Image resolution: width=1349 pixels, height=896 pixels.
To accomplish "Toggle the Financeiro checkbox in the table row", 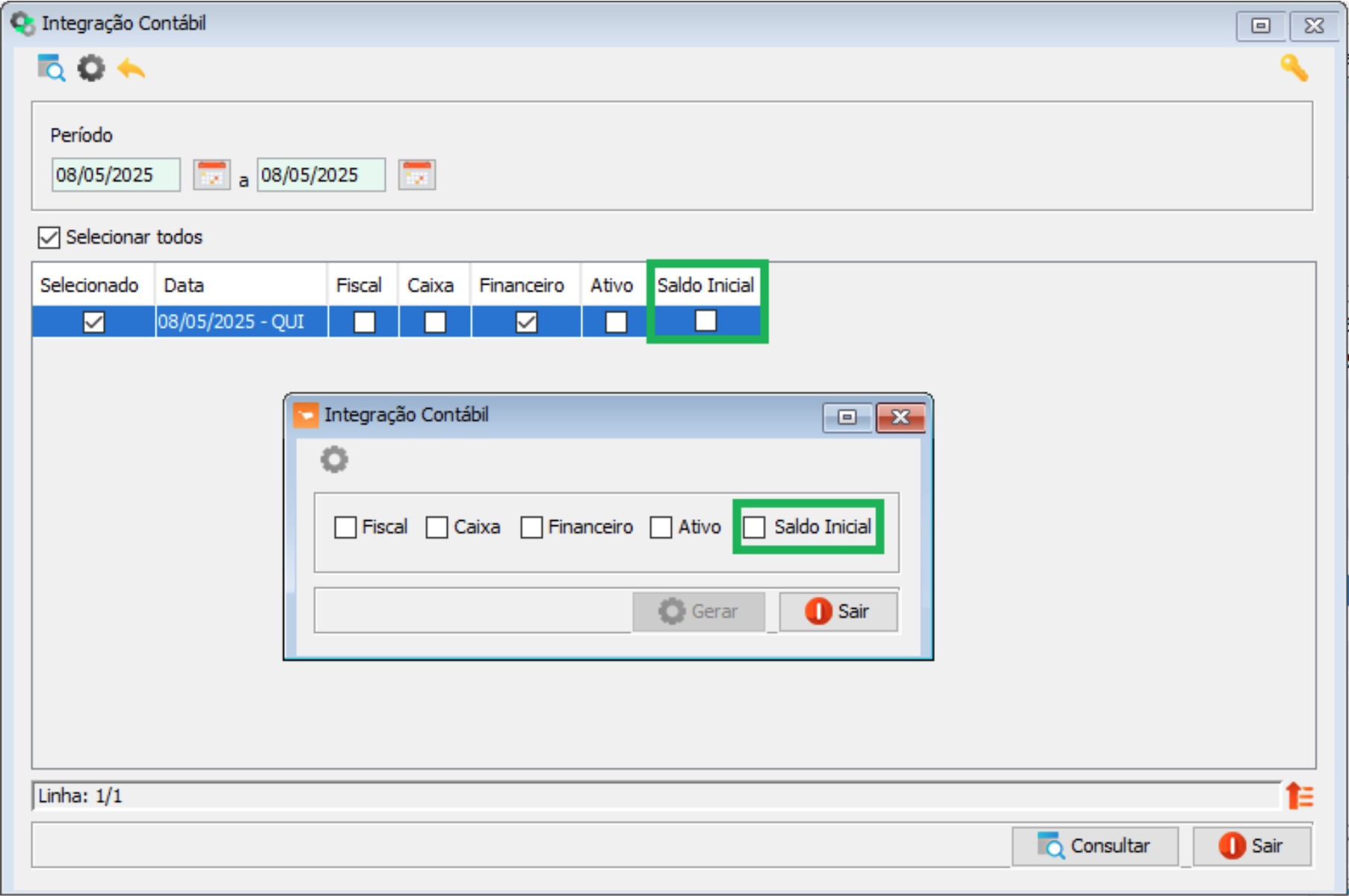I will click(526, 322).
